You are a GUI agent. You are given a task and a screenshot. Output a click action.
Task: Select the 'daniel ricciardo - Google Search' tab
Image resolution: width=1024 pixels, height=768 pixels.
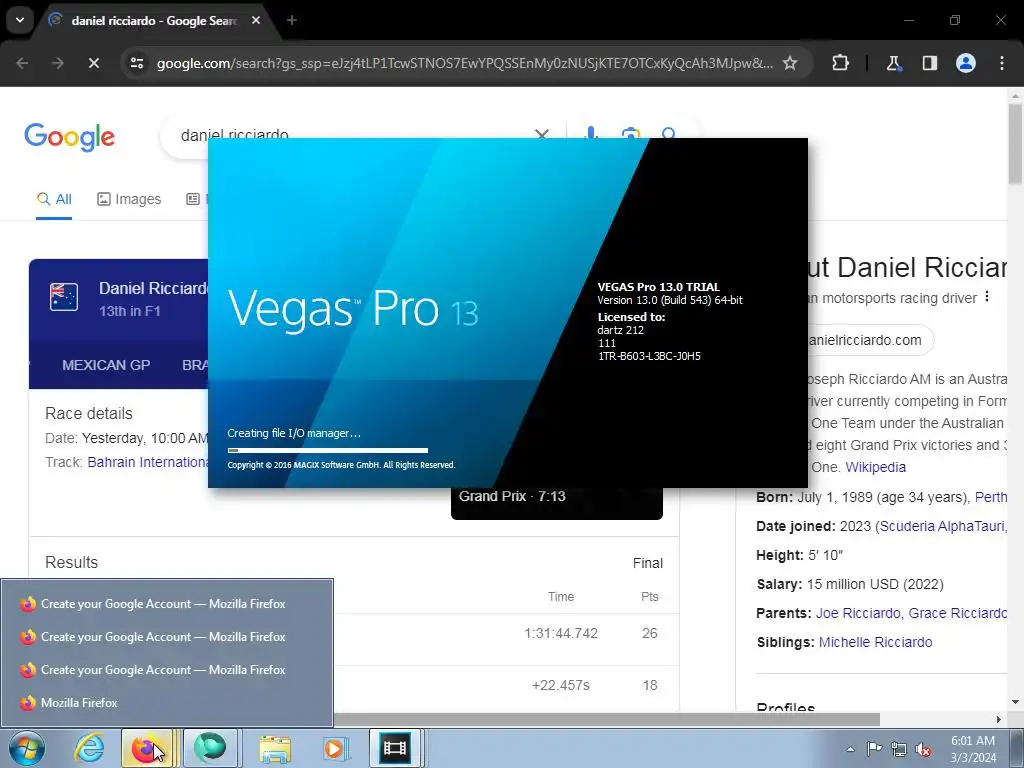[153, 21]
